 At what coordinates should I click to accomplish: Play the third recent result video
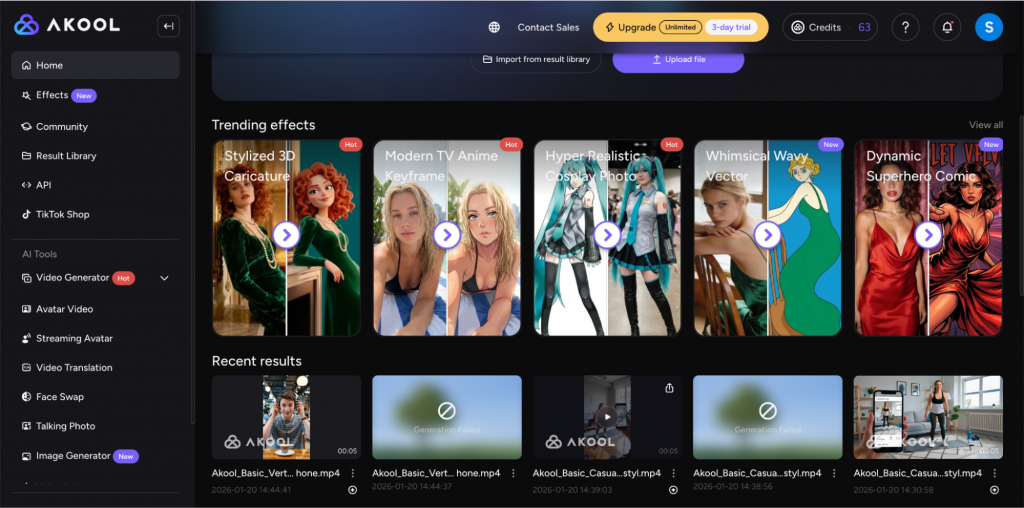pyautogui.click(x=608, y=417)
